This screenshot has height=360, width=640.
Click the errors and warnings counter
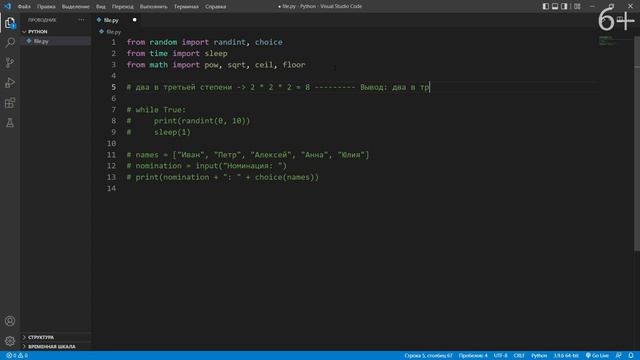coord(17,356)
